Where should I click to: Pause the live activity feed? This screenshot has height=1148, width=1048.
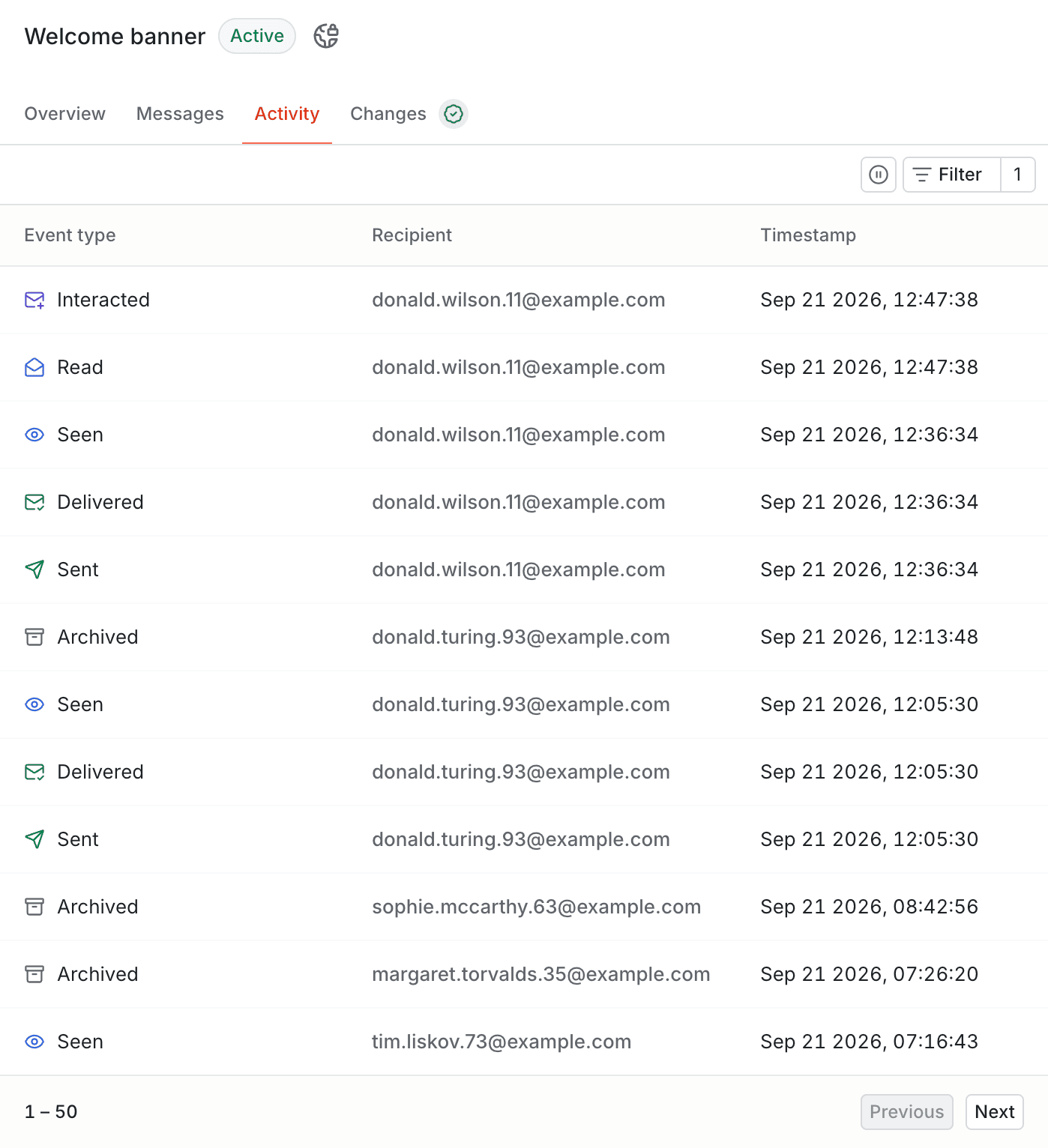tap(879, 175)
